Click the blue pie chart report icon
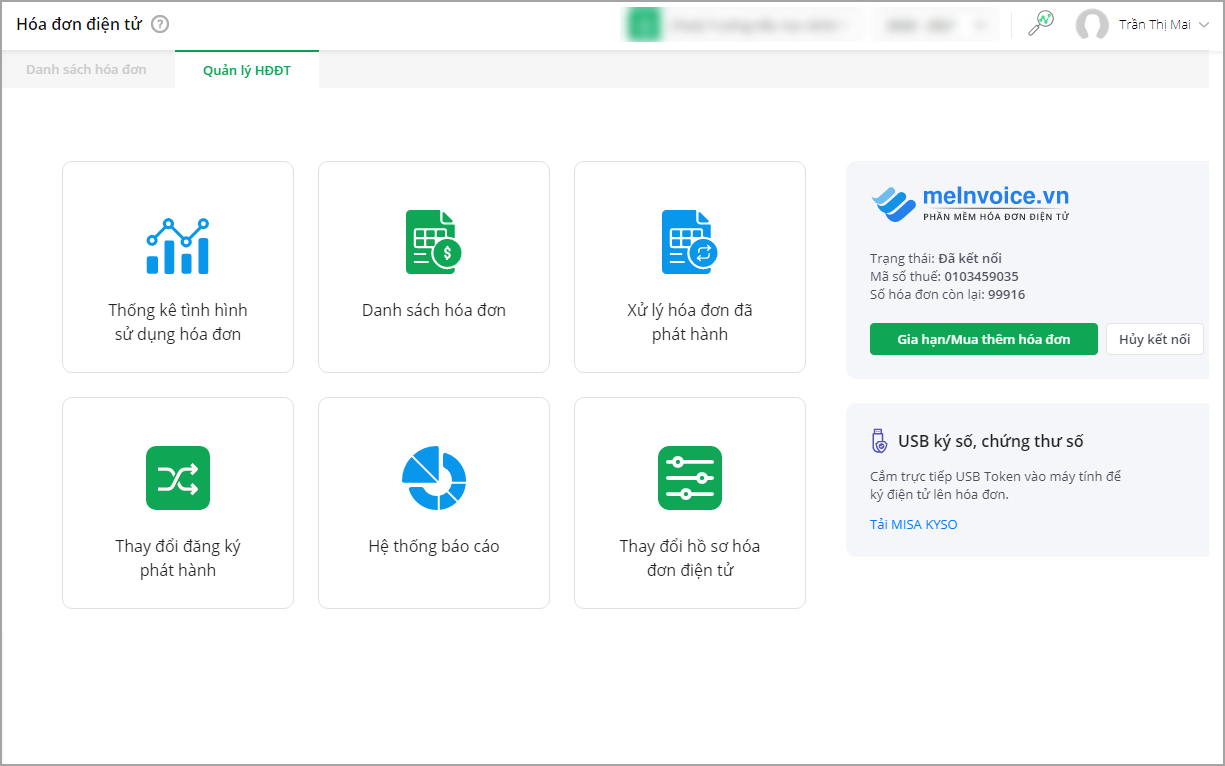1225x766 pixels. pos(433,478)
